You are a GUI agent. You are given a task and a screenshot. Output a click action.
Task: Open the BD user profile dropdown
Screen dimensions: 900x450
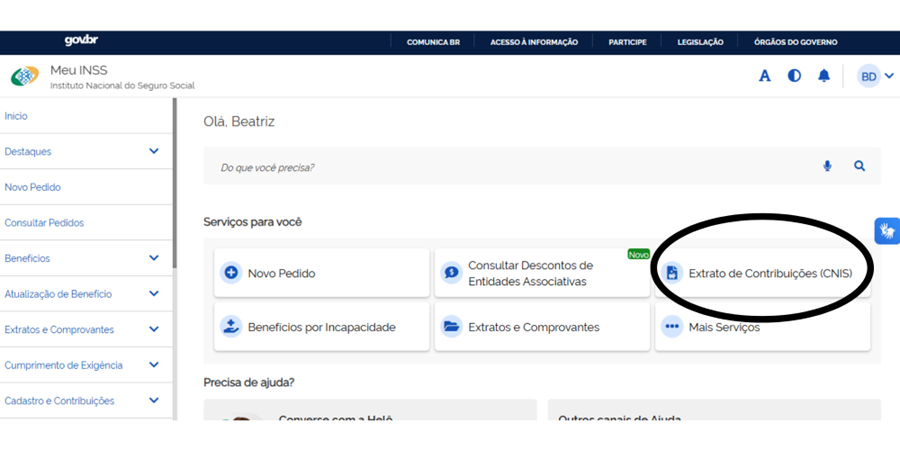[x=875, y=77]
